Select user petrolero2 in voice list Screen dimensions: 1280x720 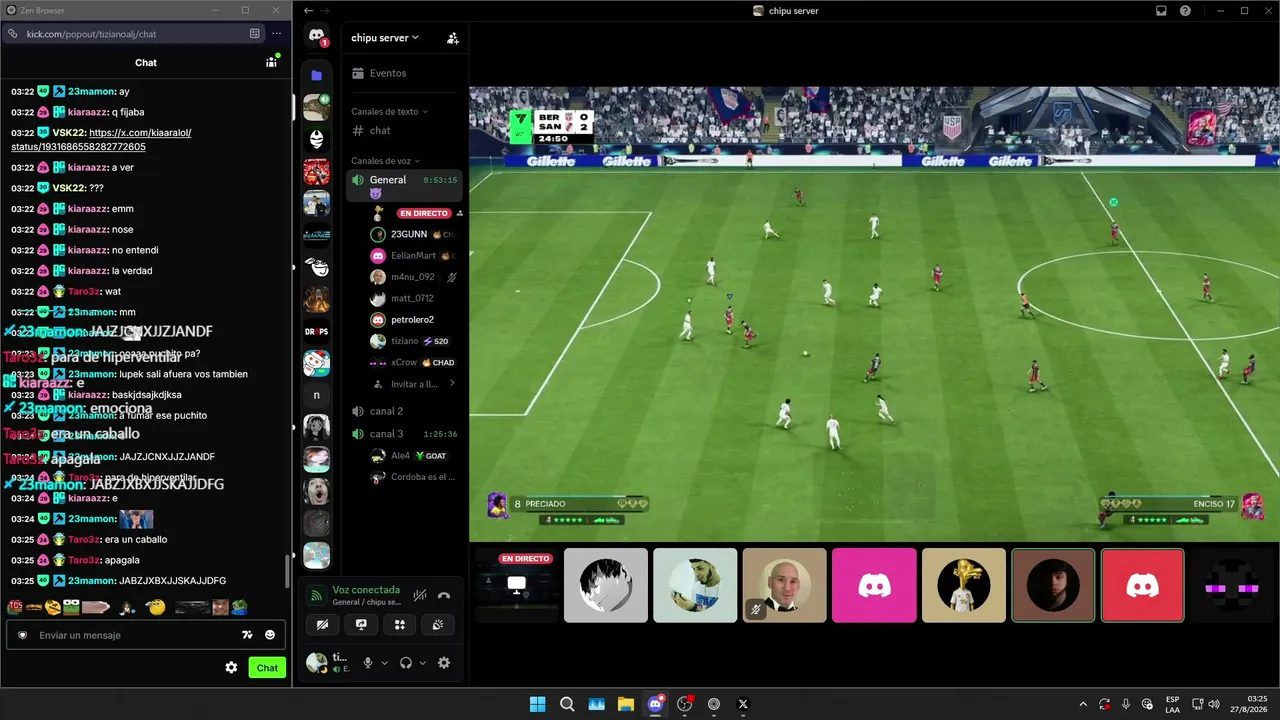[x=413, y=320]
